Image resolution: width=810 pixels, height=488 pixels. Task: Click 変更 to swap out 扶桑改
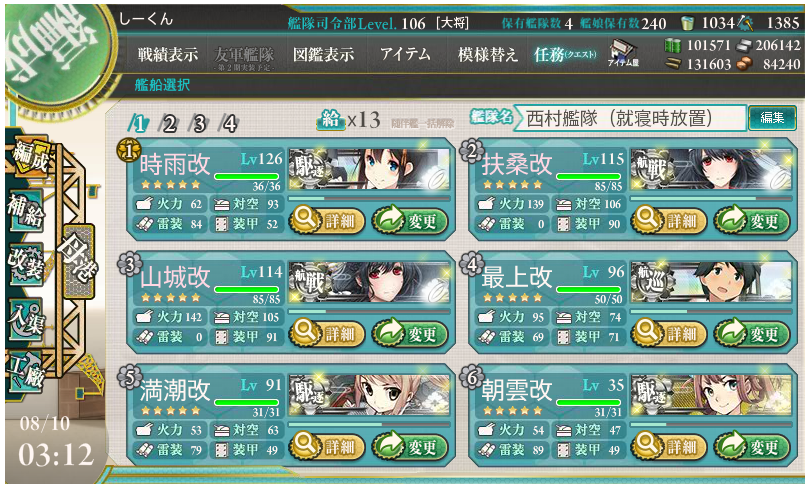[x=752, y=221]
